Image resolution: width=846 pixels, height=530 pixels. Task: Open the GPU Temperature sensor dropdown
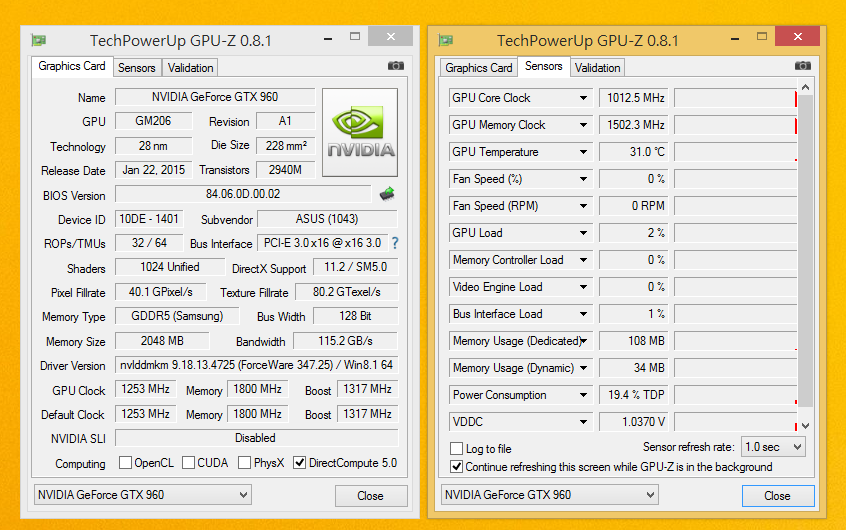[x=583, y=152]
